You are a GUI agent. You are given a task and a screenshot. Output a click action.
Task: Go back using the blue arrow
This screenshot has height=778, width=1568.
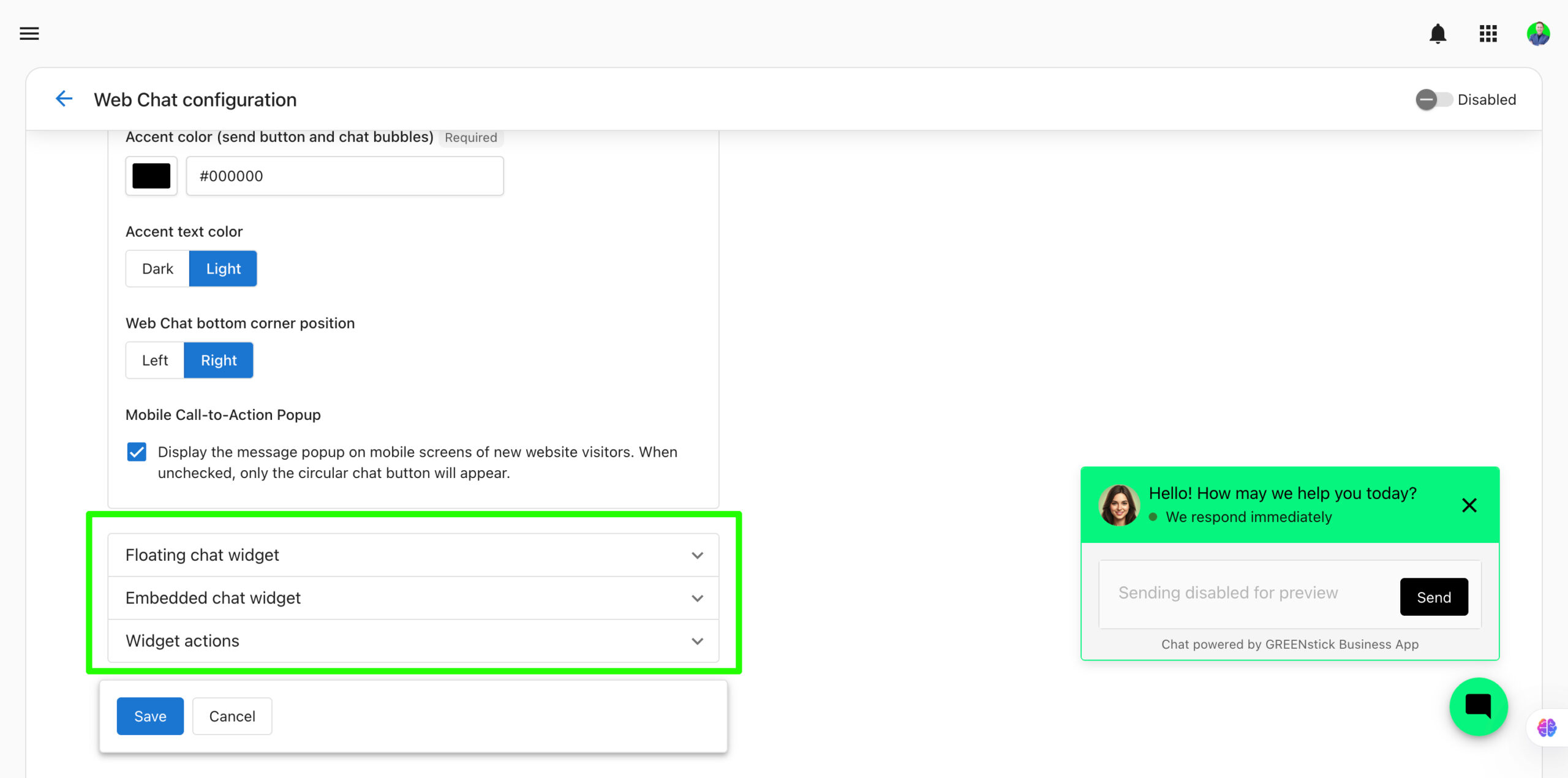[x=64, y=99]
